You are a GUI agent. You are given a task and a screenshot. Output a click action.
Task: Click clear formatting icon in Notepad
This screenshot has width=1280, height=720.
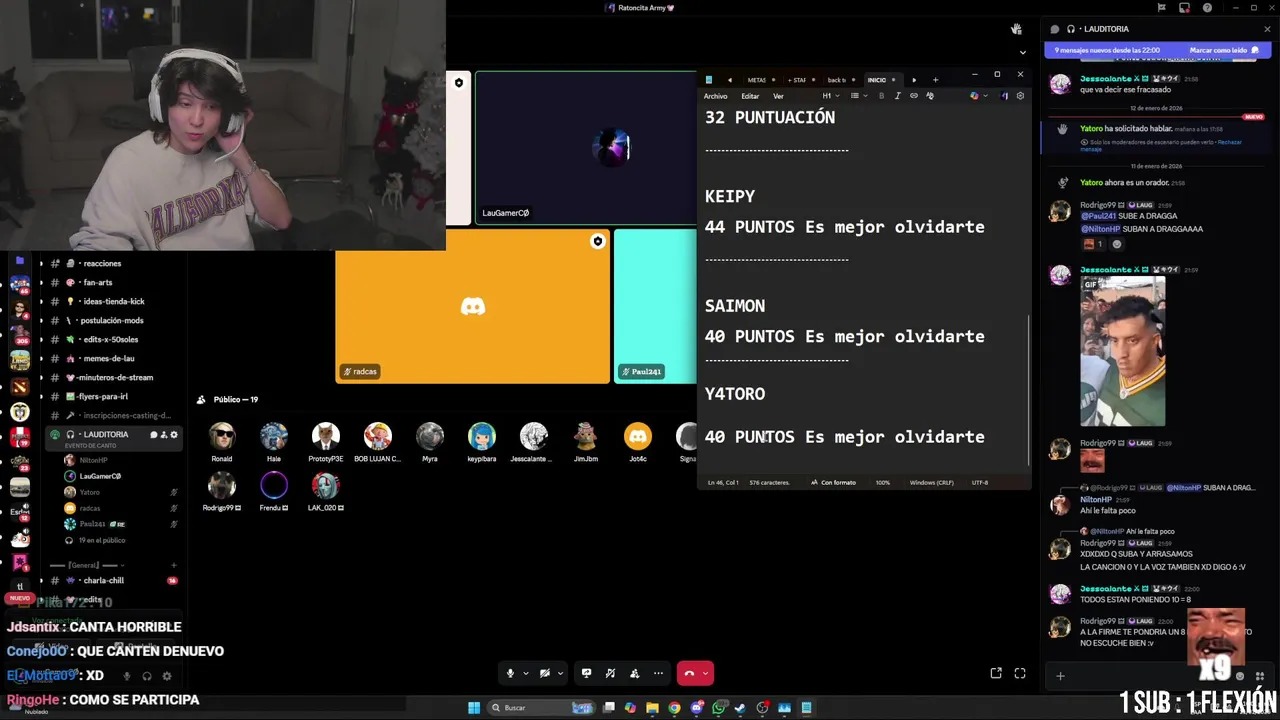tap(929, 96)
